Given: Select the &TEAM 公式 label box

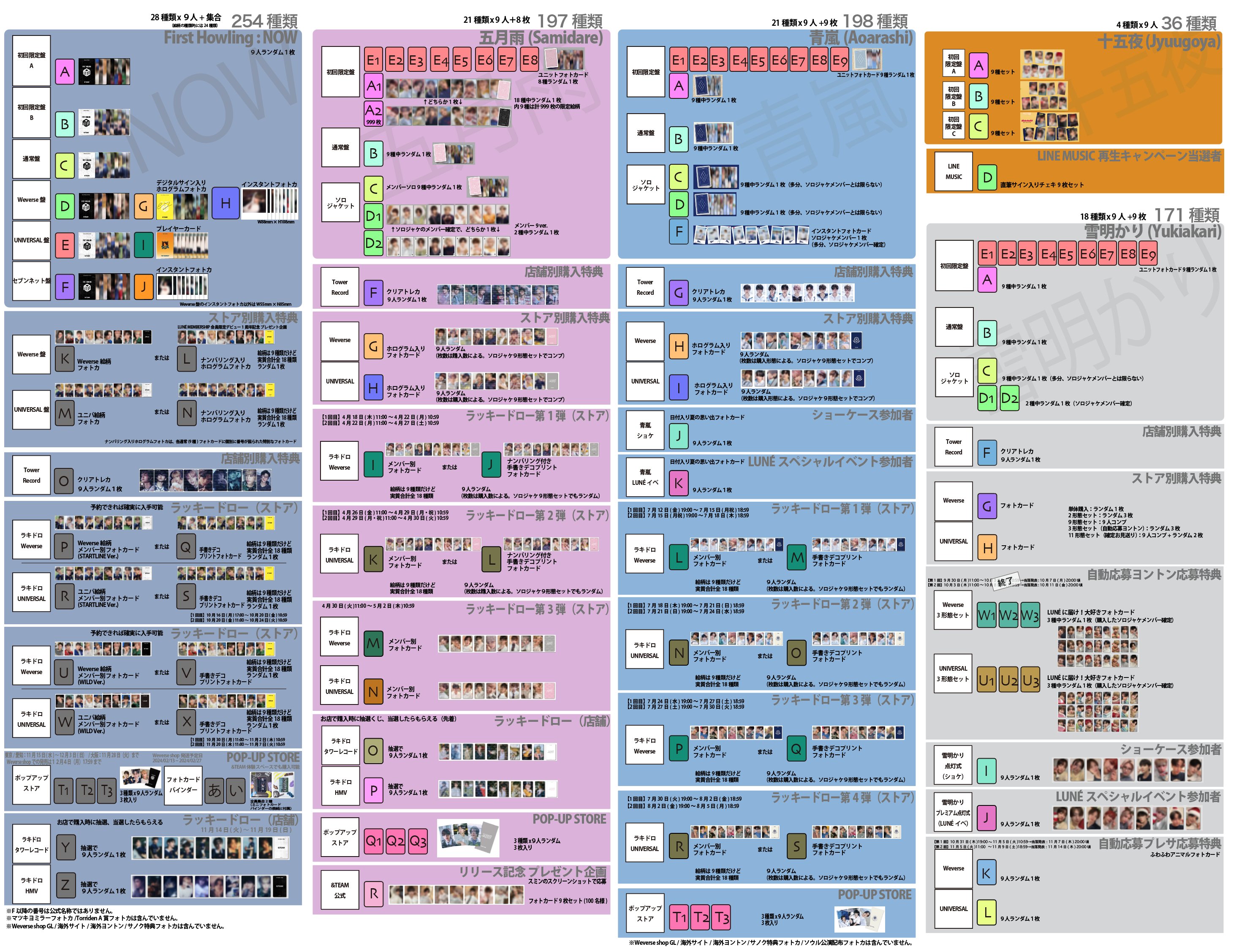Looking at the screenshot, I should pyautogui.click(x=340, y=890).
